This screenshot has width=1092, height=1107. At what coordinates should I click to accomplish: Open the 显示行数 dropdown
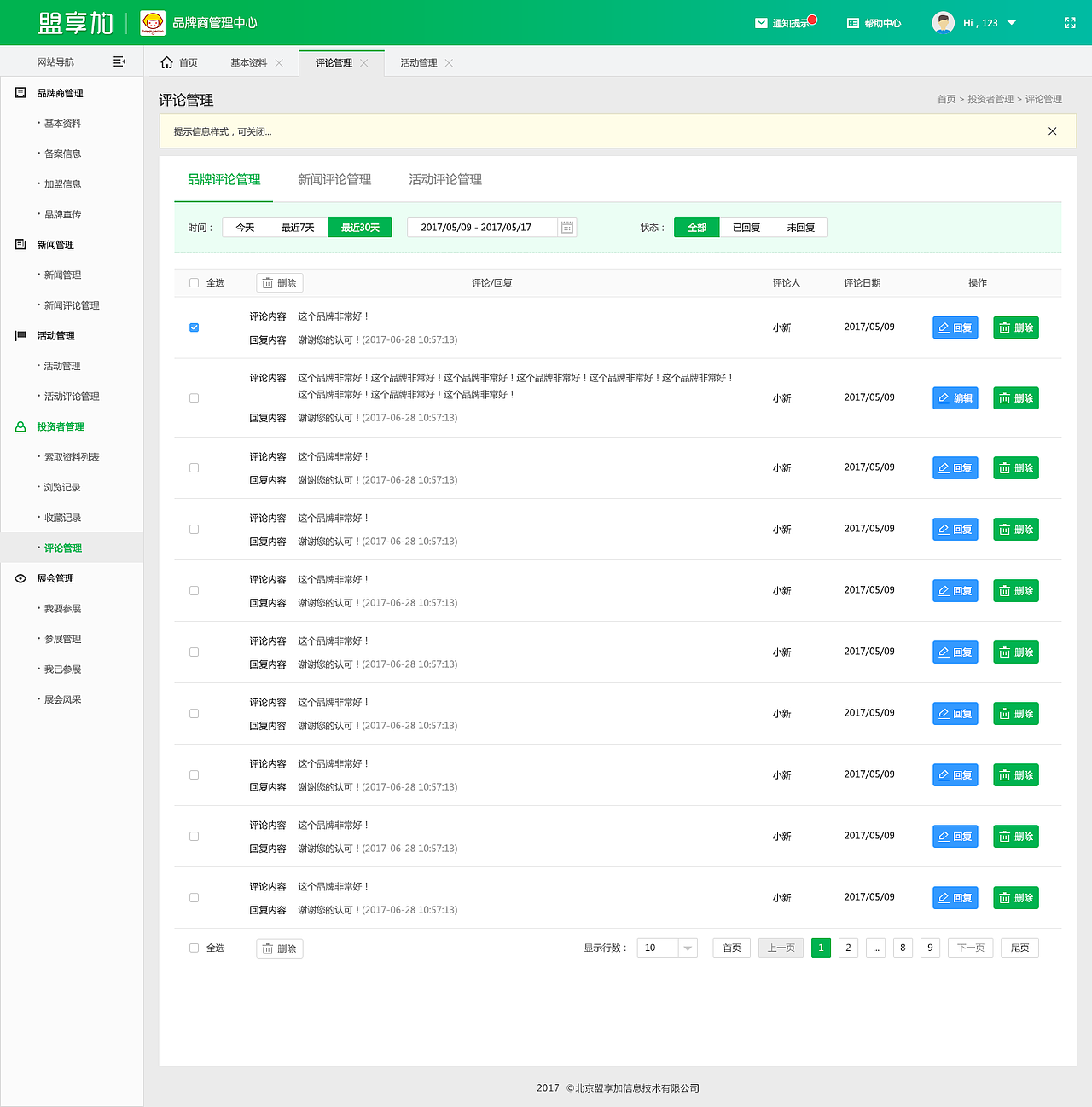tap(667, 948)
